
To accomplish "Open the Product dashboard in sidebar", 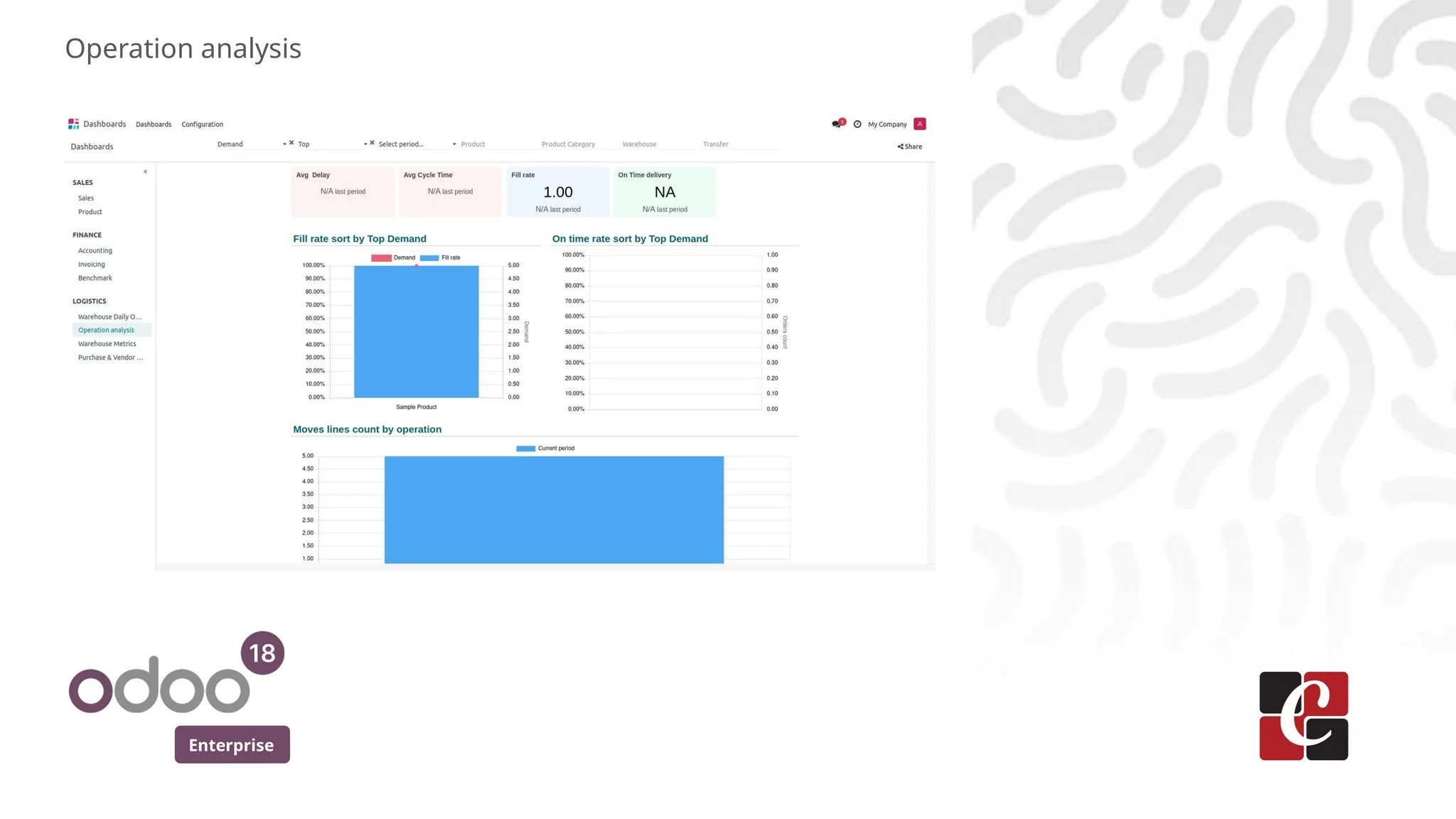I will click(90, 212).
